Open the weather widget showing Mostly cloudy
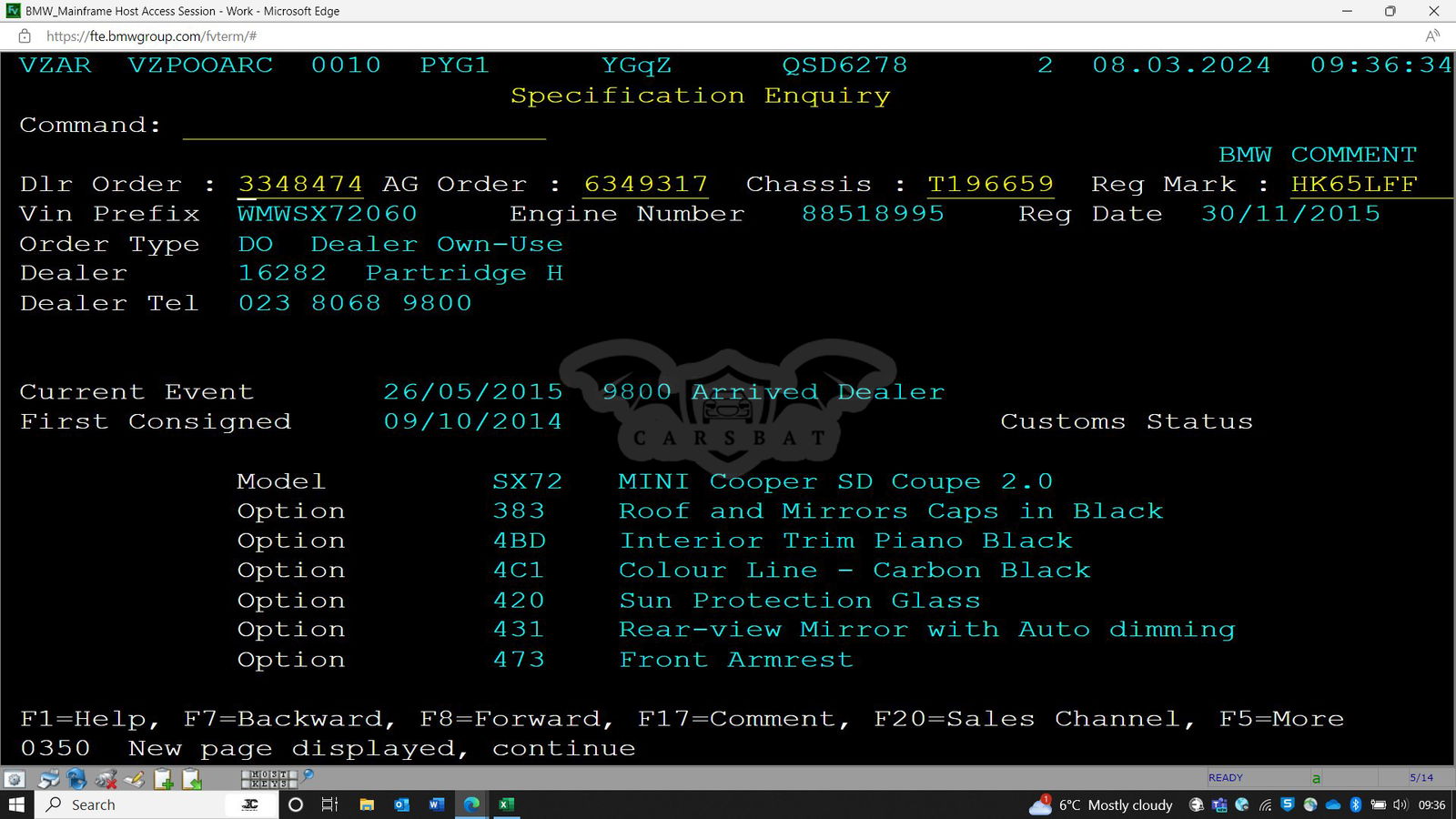The height and width of the screenshot is (819, 1456). (1101, 804)
